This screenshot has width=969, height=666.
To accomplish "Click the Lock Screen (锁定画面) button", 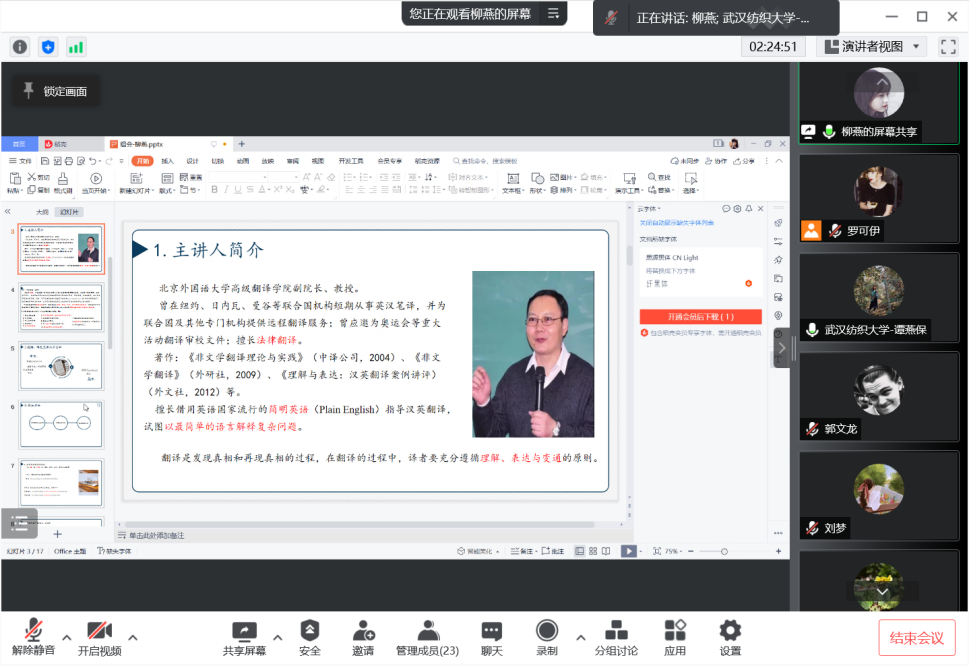I will click(x=56, y=92).
